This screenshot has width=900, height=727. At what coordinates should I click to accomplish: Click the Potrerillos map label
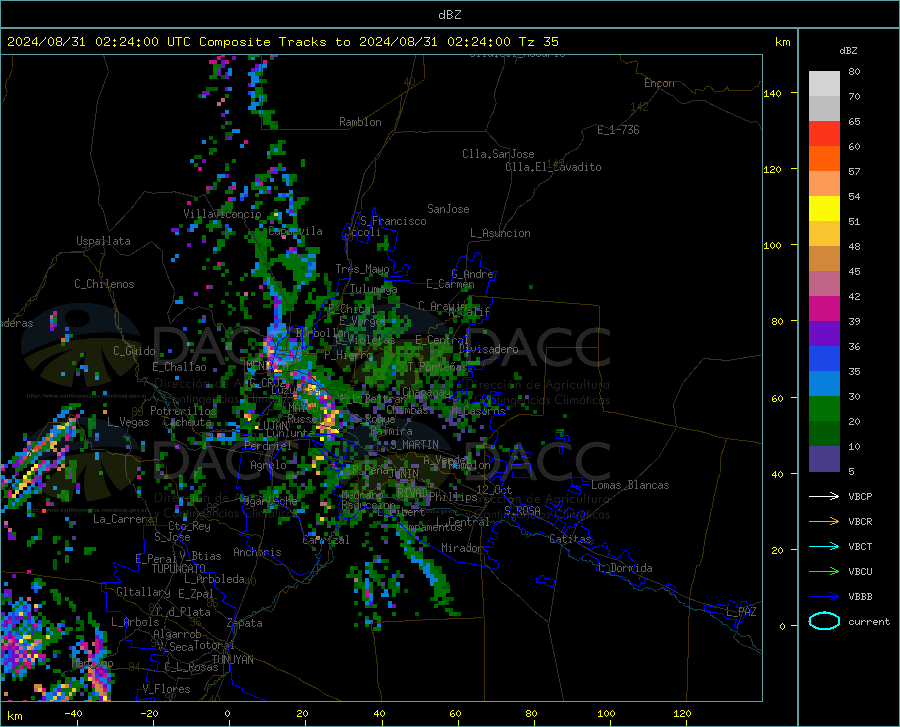click(183, 411)
